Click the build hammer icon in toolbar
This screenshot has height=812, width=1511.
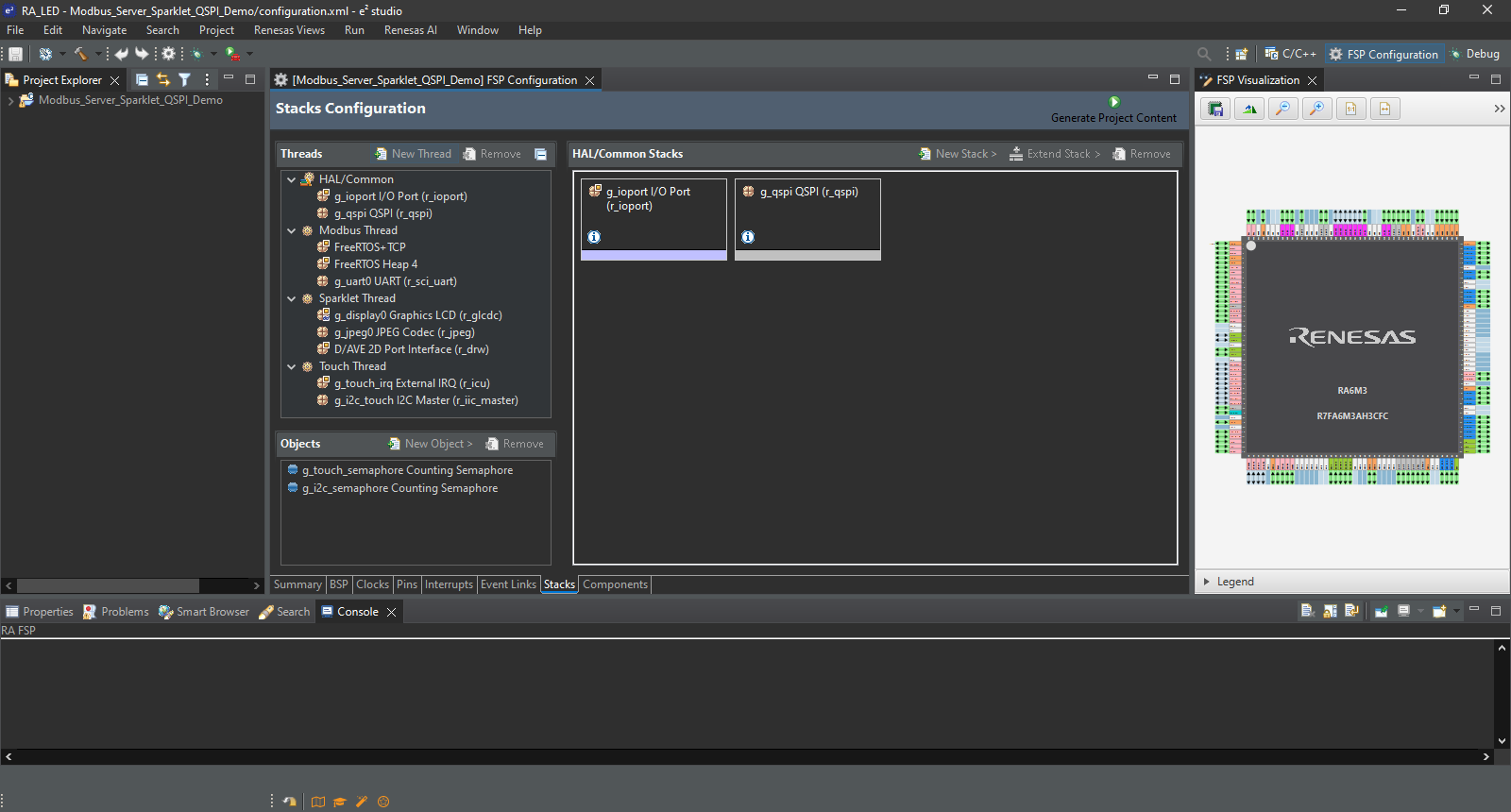point(80,54)
